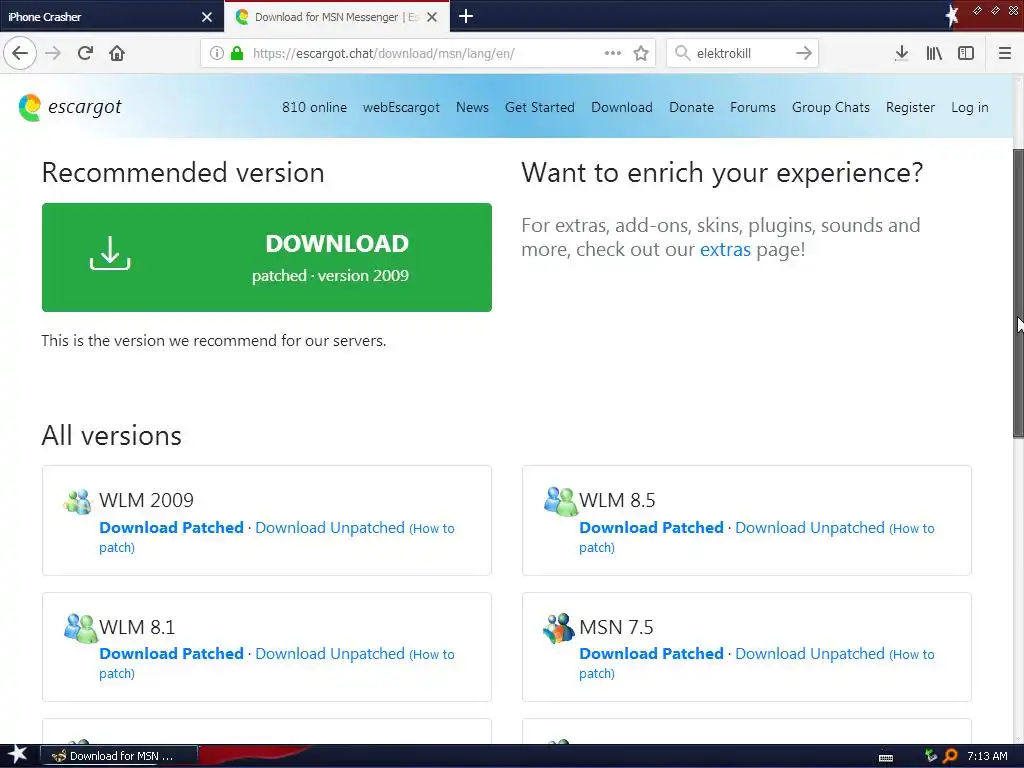Download Unpatched WLM 2009
The width and height of the screenshot is (1024, 768).
(x=330, y=528)
